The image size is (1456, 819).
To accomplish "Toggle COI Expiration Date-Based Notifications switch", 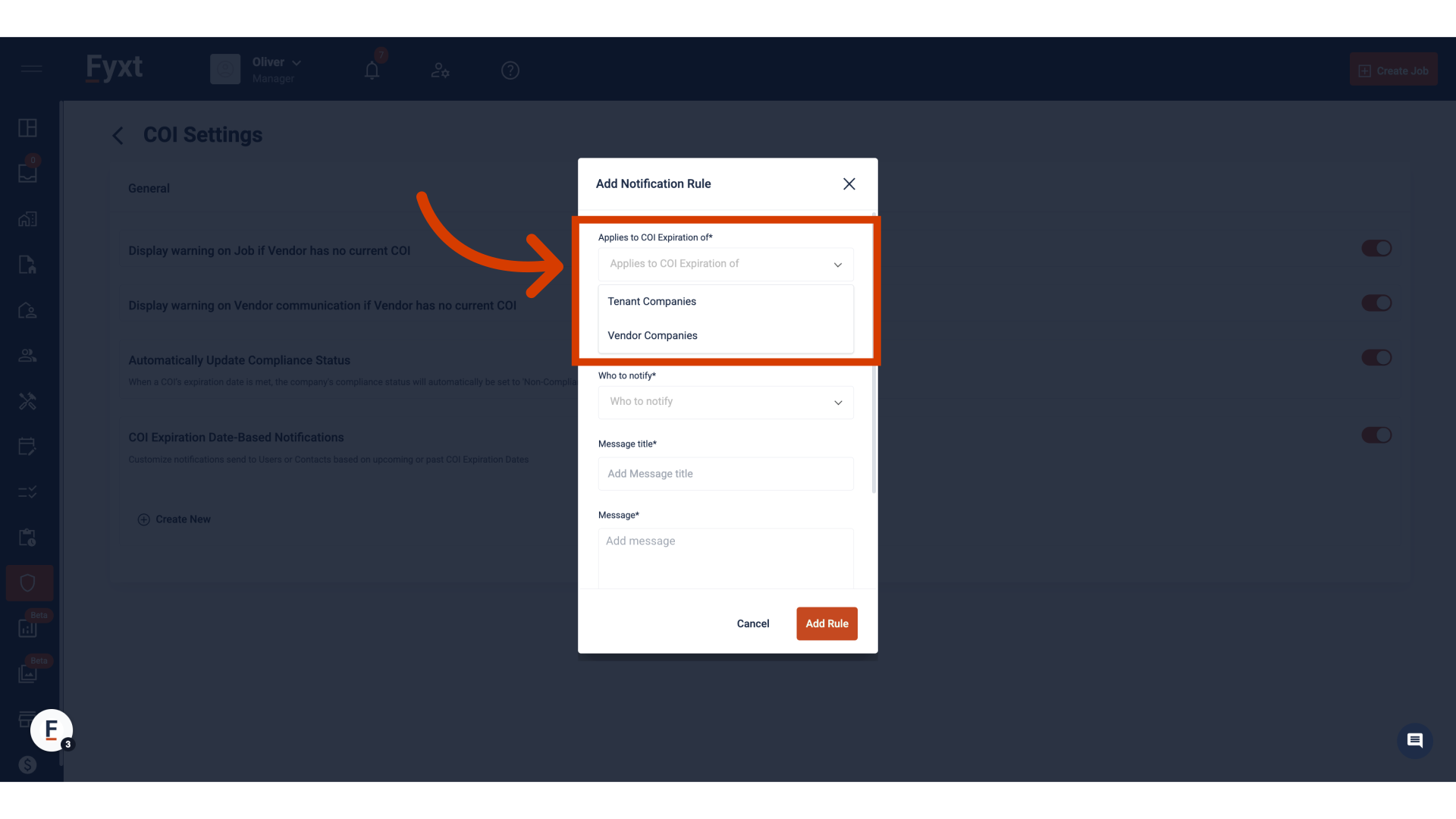I will (1376, 435).
